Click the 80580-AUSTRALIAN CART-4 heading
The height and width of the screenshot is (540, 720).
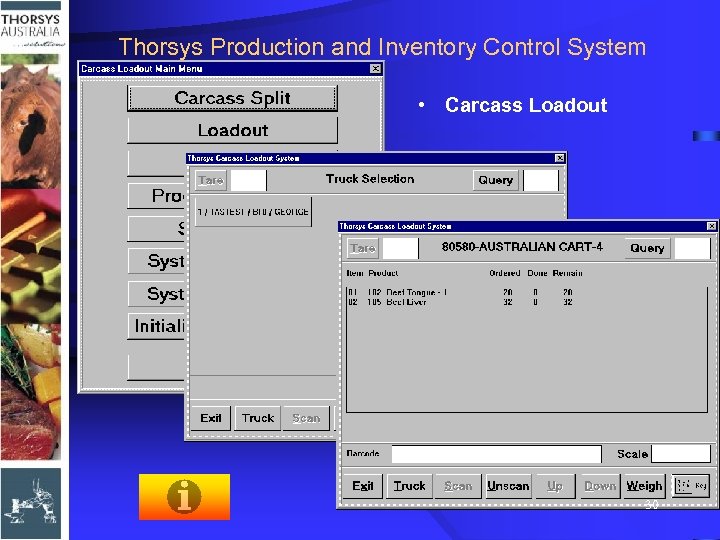(x=522, y=247)
